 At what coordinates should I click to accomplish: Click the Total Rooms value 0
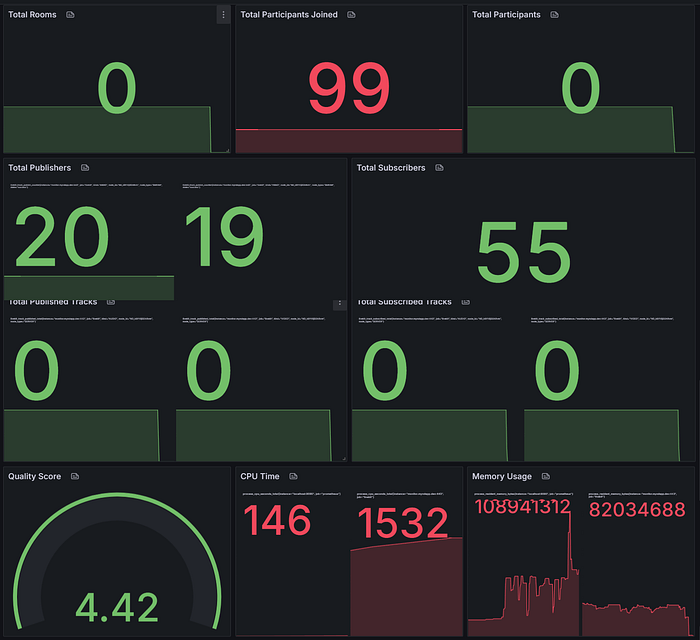[x=117, y=88]
